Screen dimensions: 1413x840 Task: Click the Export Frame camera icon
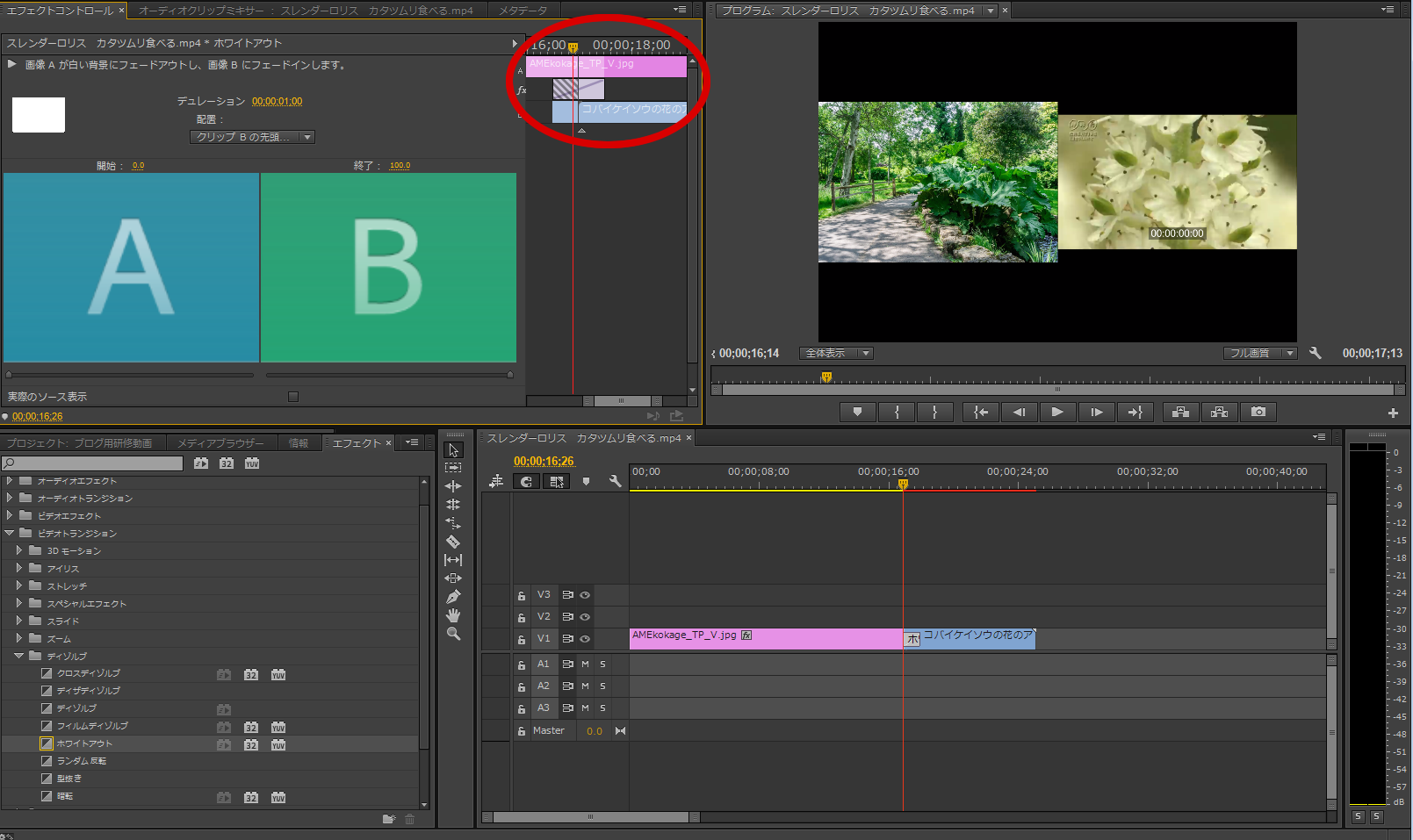tap(1258, 412)
